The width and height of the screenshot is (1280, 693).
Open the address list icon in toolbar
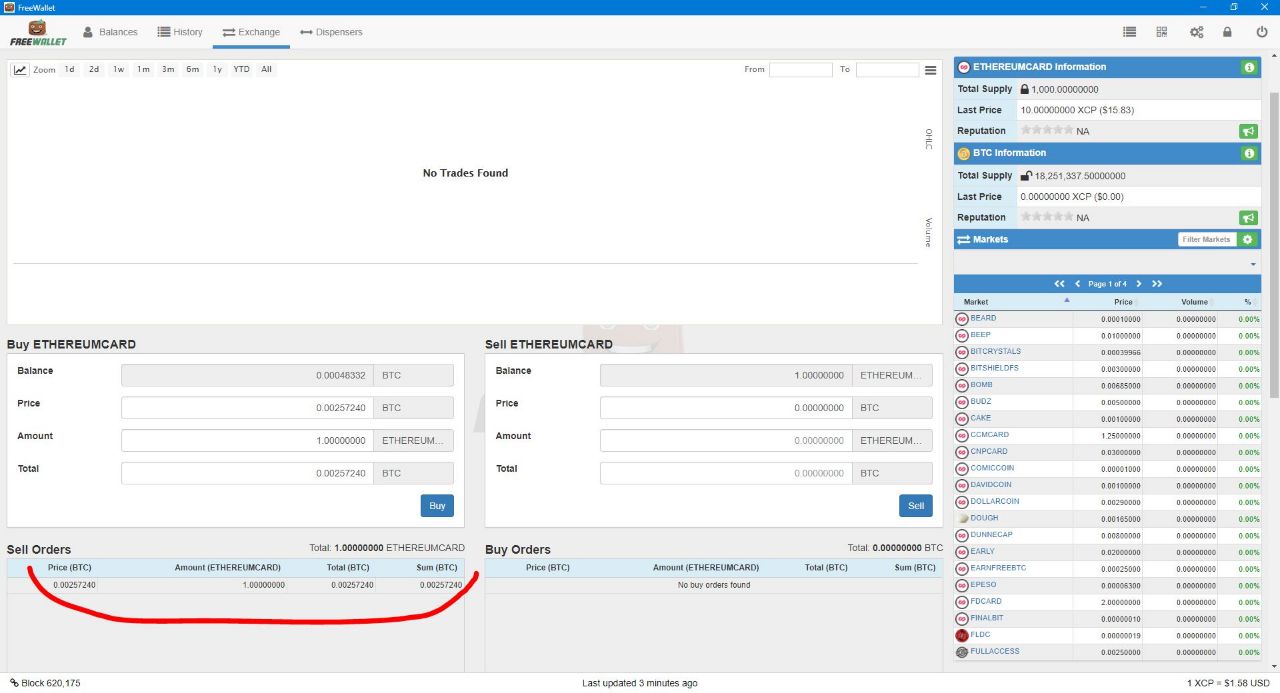(x=1129, y=32)
